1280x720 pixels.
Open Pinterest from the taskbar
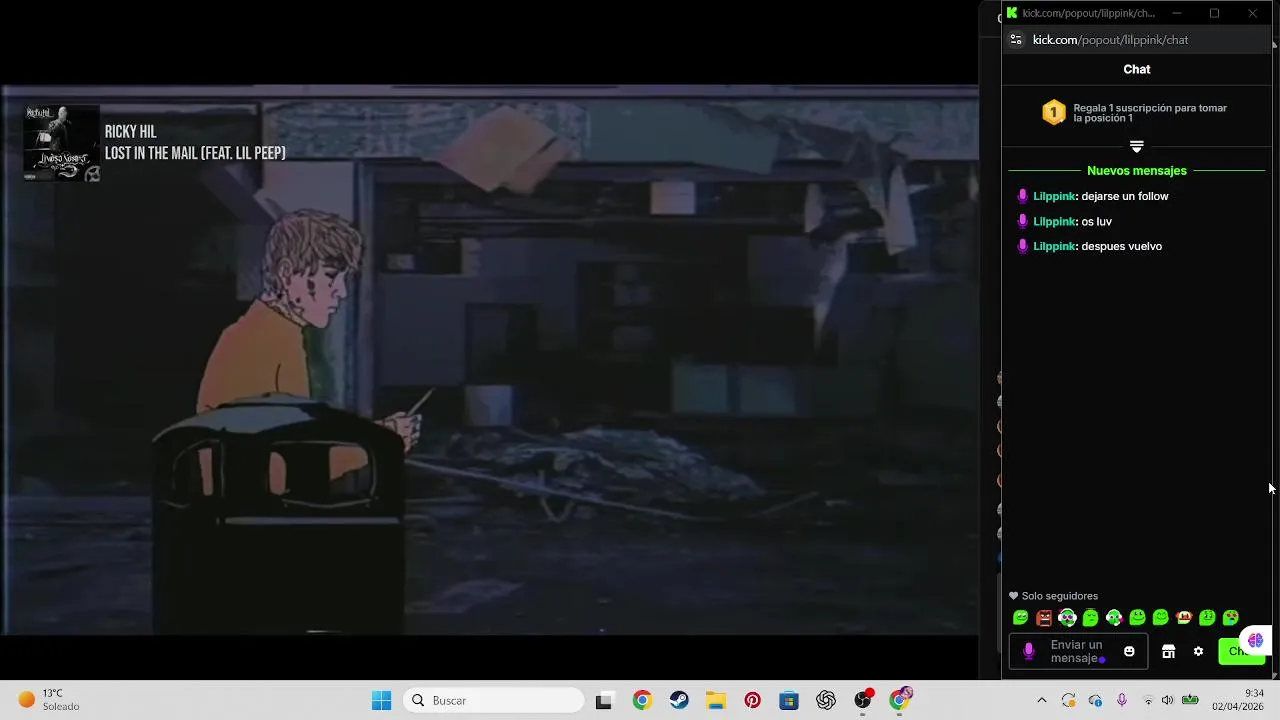pyautogui.click(x=753, y=700)
